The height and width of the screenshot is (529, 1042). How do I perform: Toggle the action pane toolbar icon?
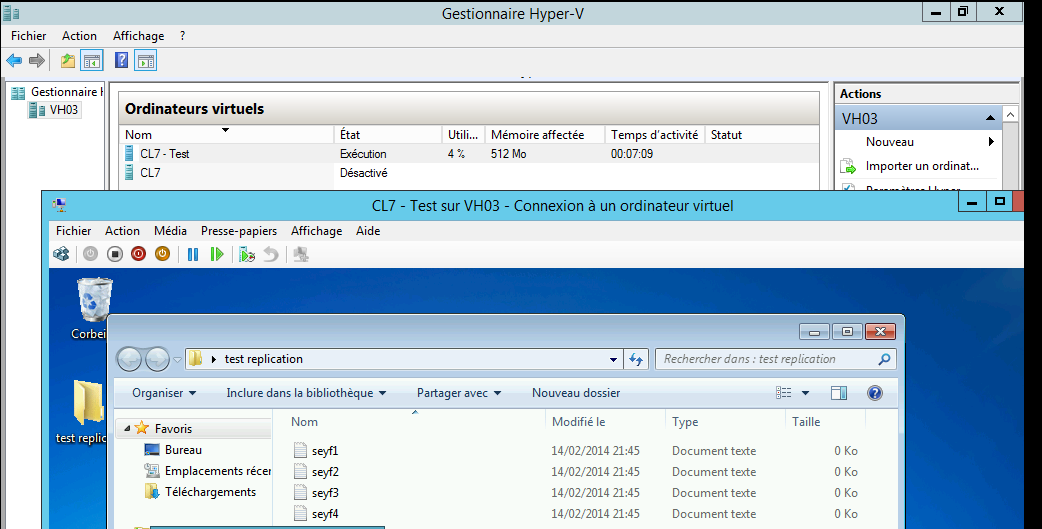146,60
